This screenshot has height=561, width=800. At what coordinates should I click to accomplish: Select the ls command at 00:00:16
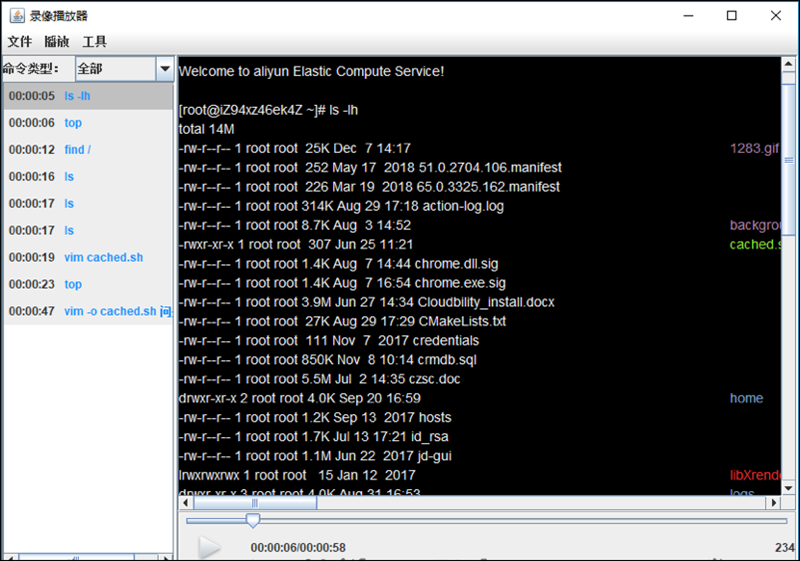[x=86, y=177]
